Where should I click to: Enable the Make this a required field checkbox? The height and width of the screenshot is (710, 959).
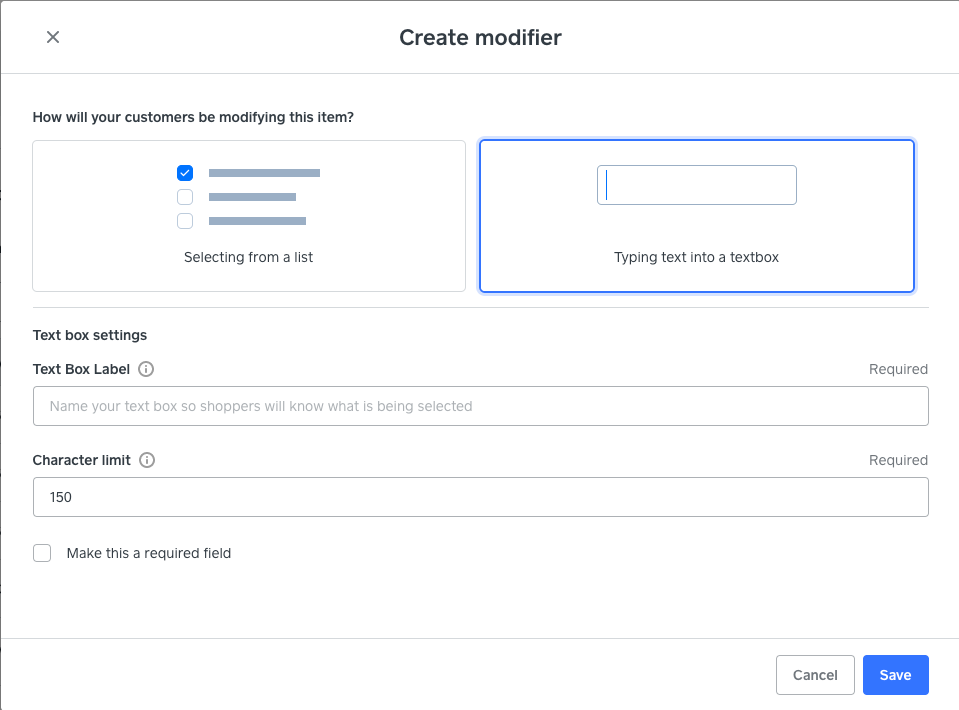42,553
